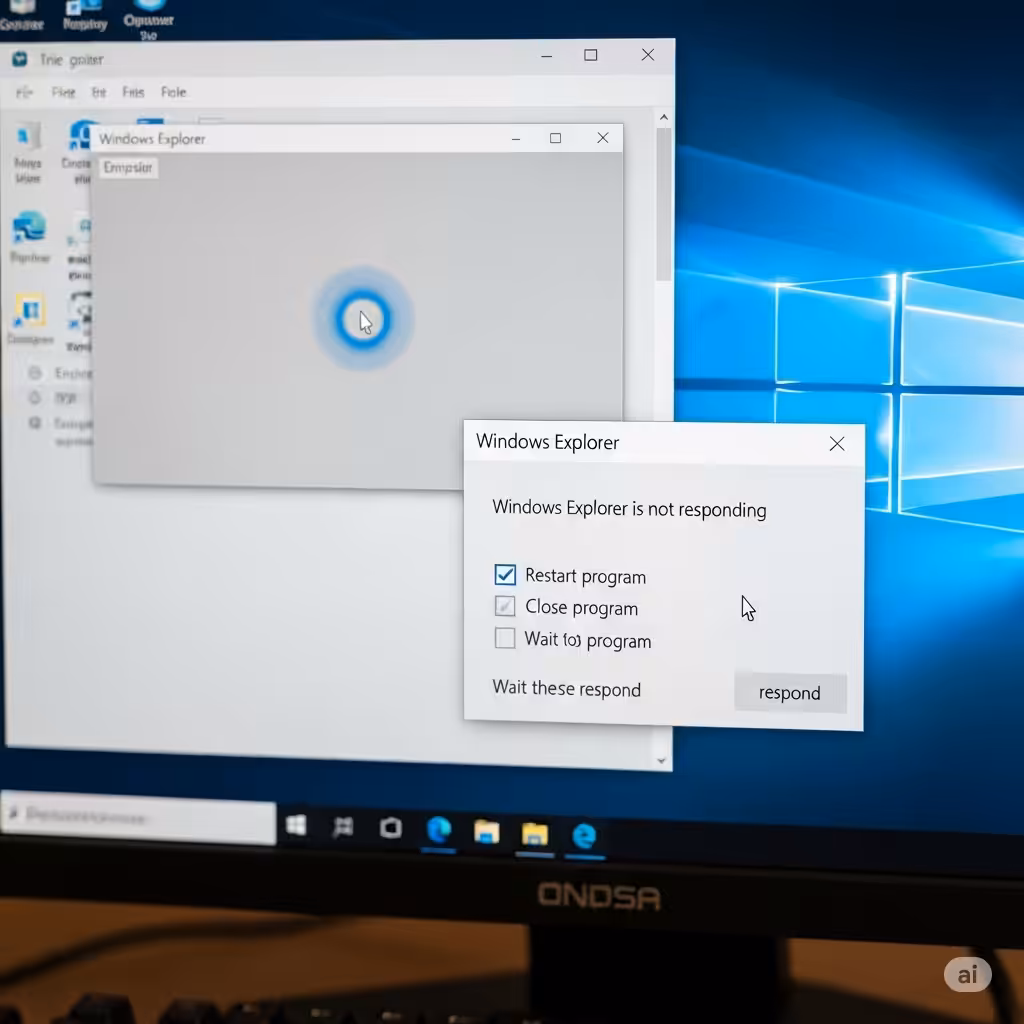This screenshot has height=1024, width=1024.
Task: Check the Restart program checkbox
Action: point(505,575)
